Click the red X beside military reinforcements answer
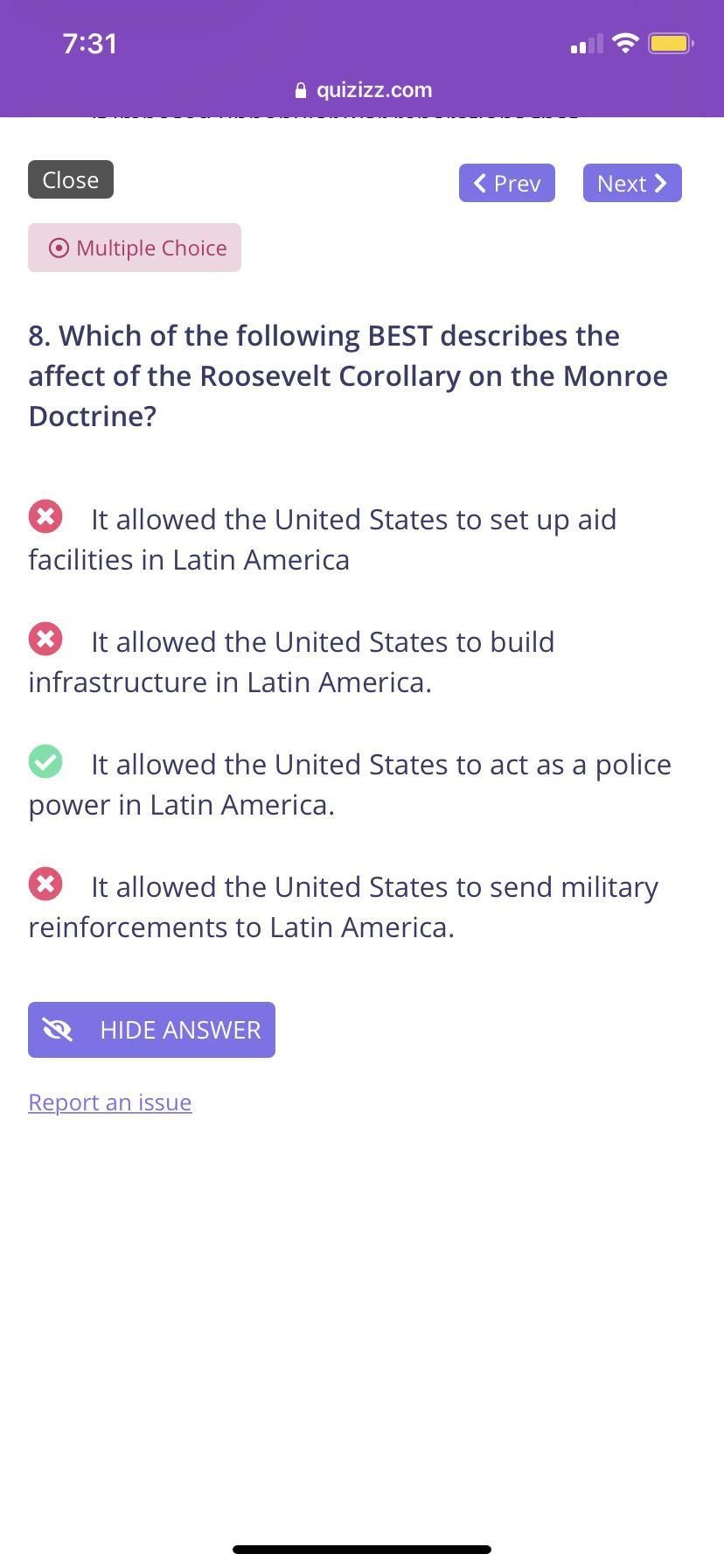The height and width of the screenshot is (1568, 724). click(x=45, y=884)
